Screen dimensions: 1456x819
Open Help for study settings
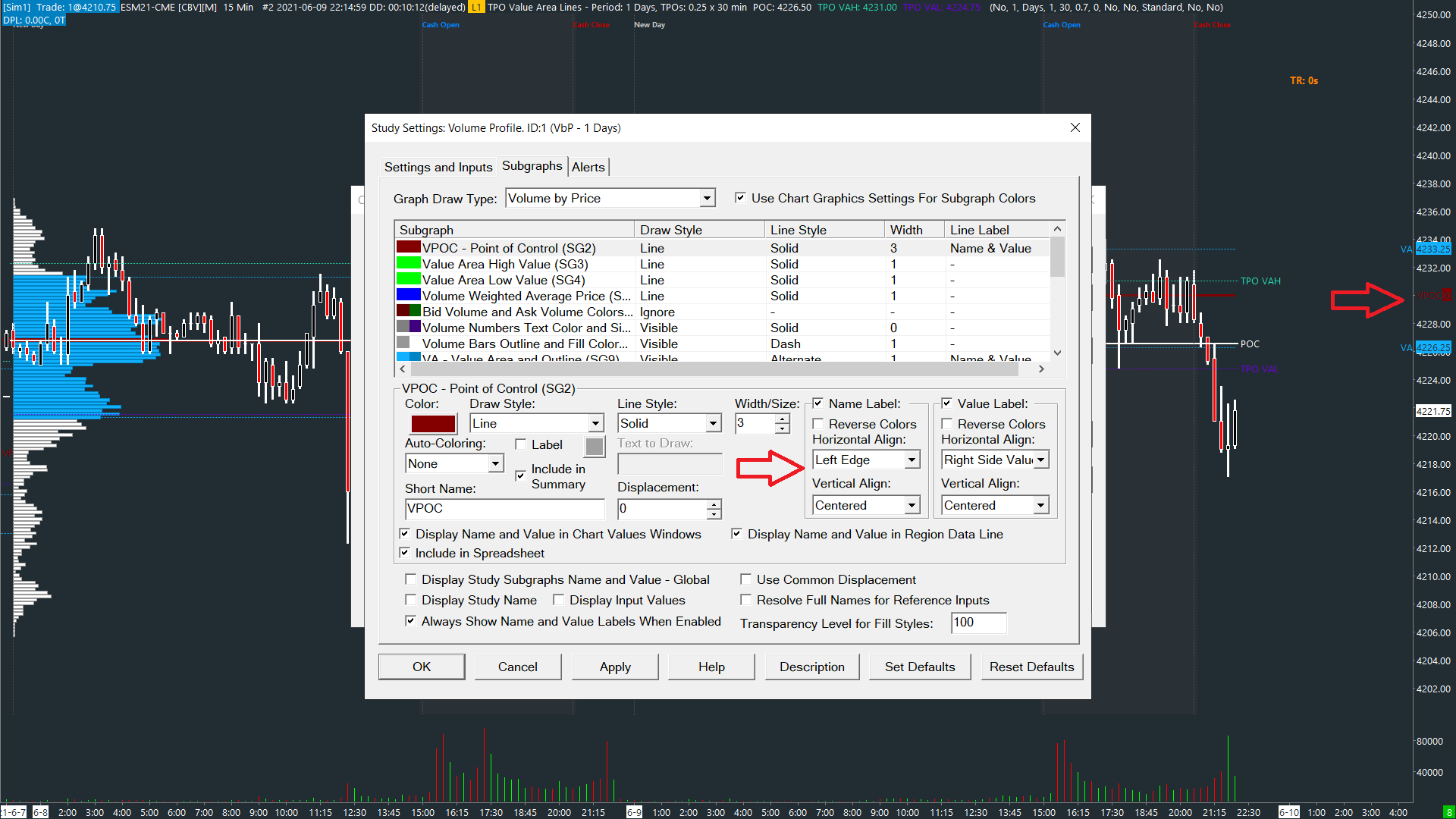[711, 667]
